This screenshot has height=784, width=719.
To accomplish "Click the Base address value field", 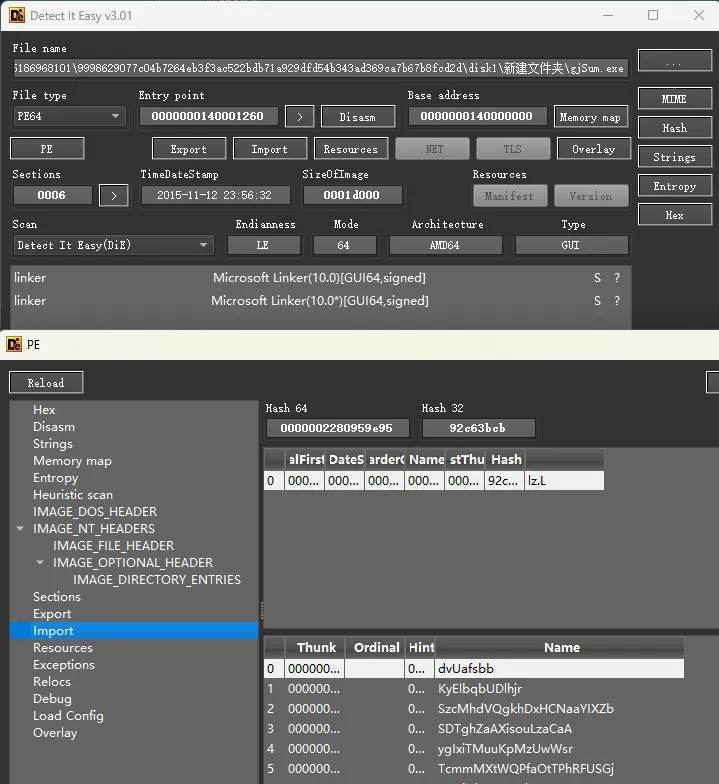I will click(477, 116).
